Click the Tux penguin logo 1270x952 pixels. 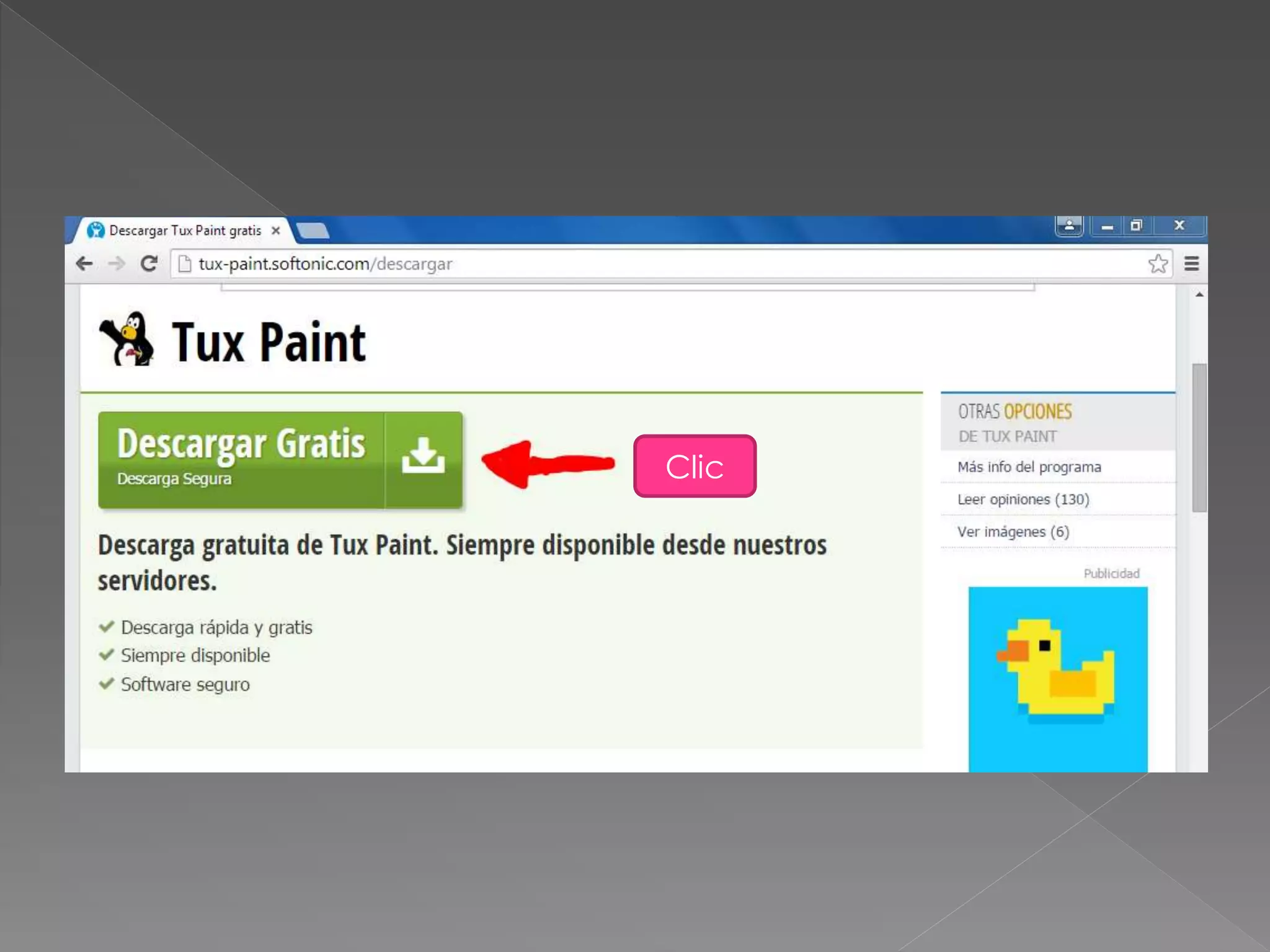tap(128, 340)
